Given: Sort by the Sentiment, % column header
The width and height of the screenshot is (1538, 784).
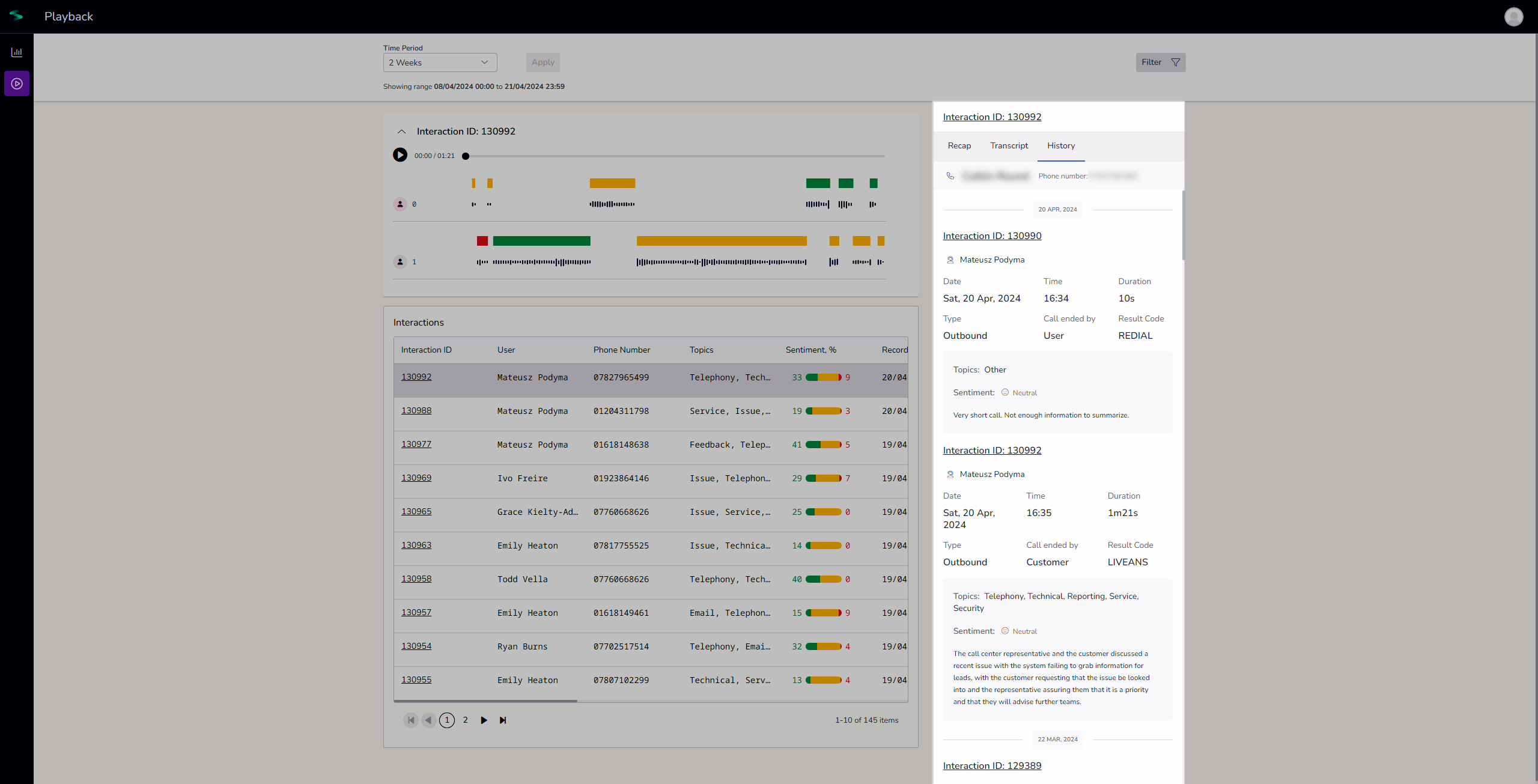Looking at the screenshot, I should pyautogui.click(x=810, y=350).
